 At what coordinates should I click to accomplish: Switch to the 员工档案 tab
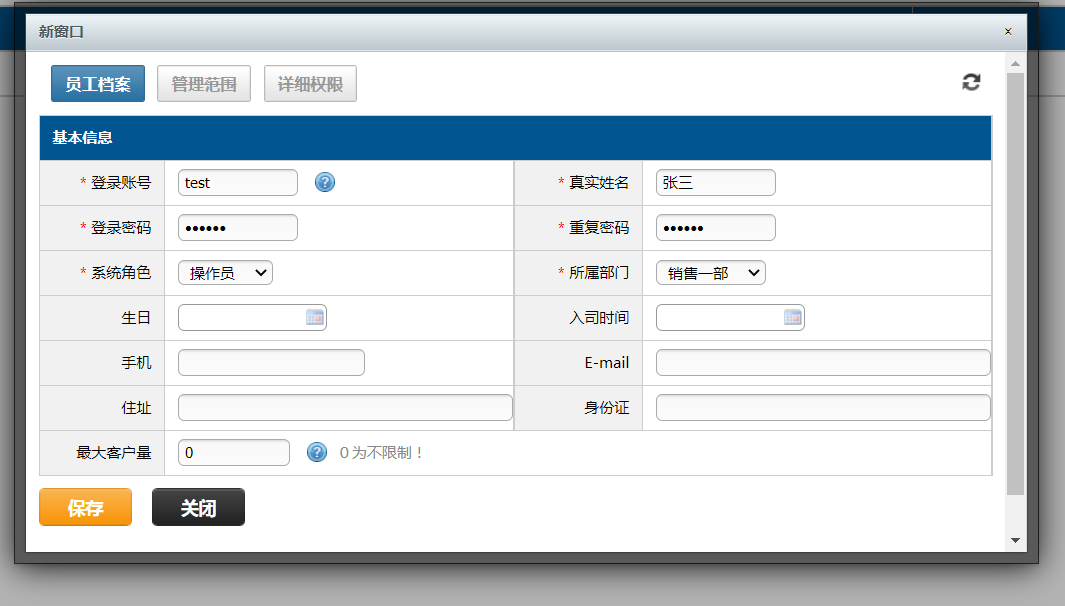pos(98,84)
